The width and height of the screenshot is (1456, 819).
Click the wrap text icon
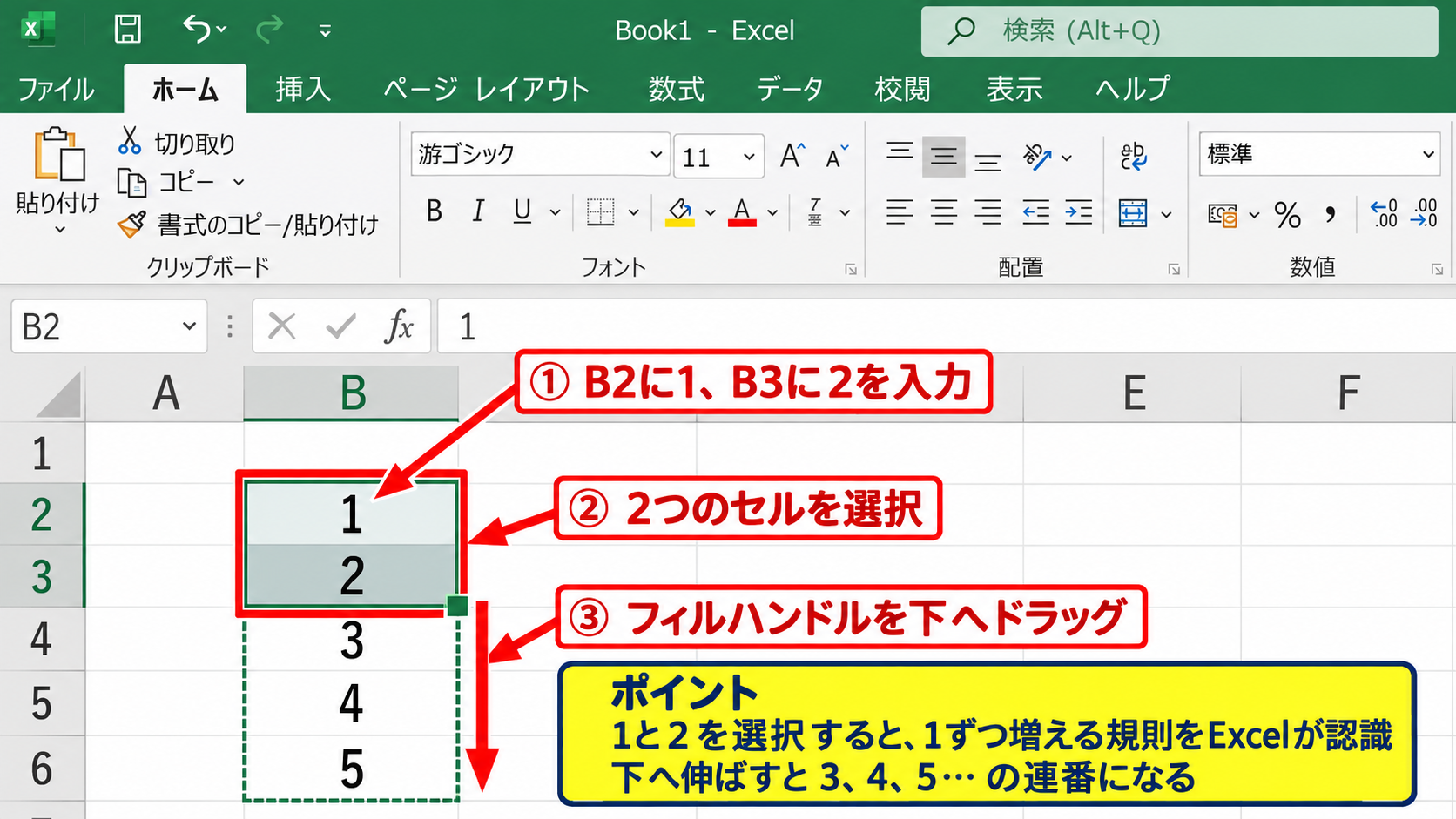[1133, 157]
